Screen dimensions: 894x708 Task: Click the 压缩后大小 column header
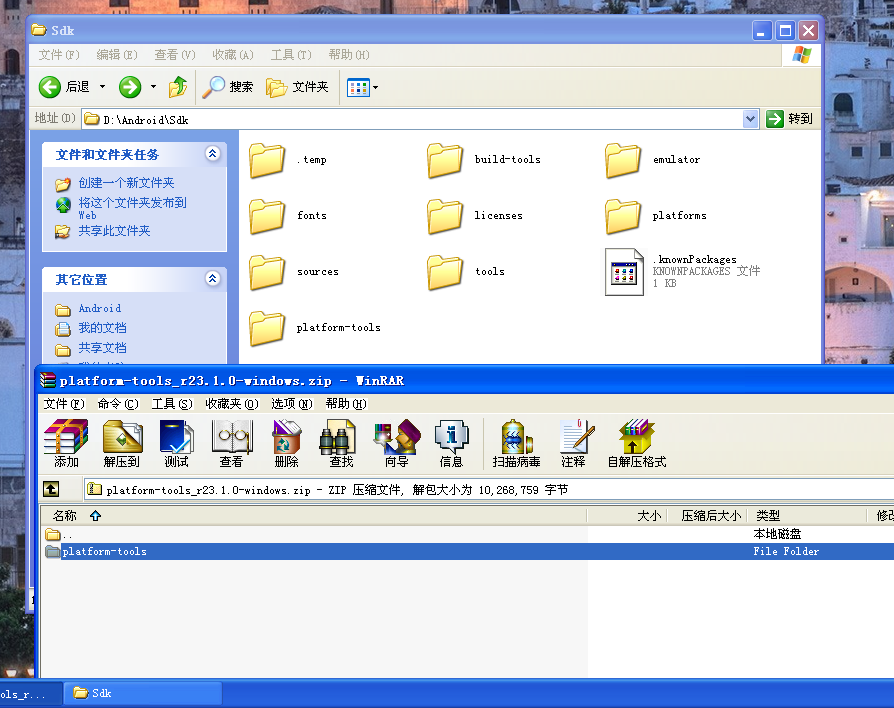point(707,516)
